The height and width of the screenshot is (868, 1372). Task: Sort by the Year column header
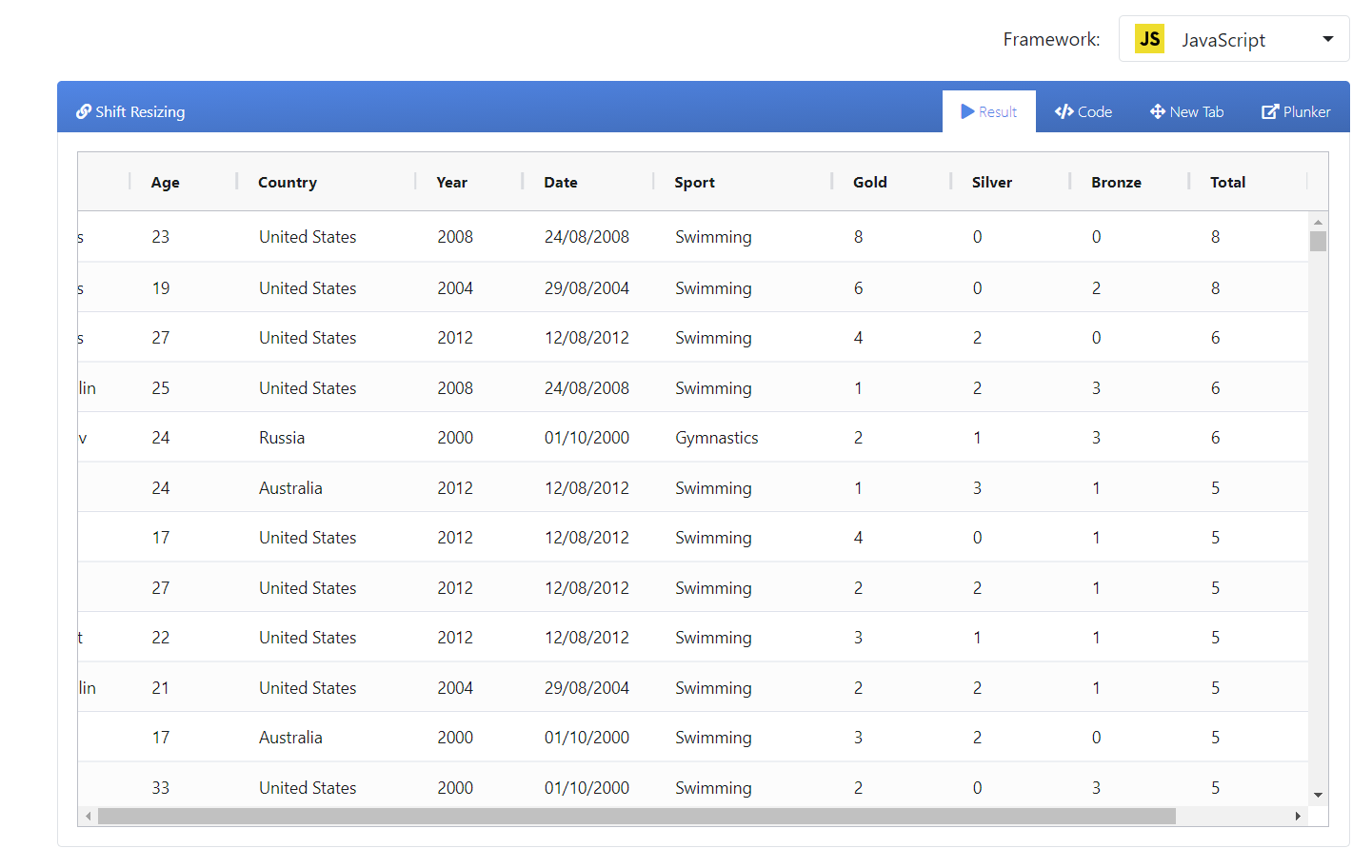pyautogui.click(x=452, y=182)
